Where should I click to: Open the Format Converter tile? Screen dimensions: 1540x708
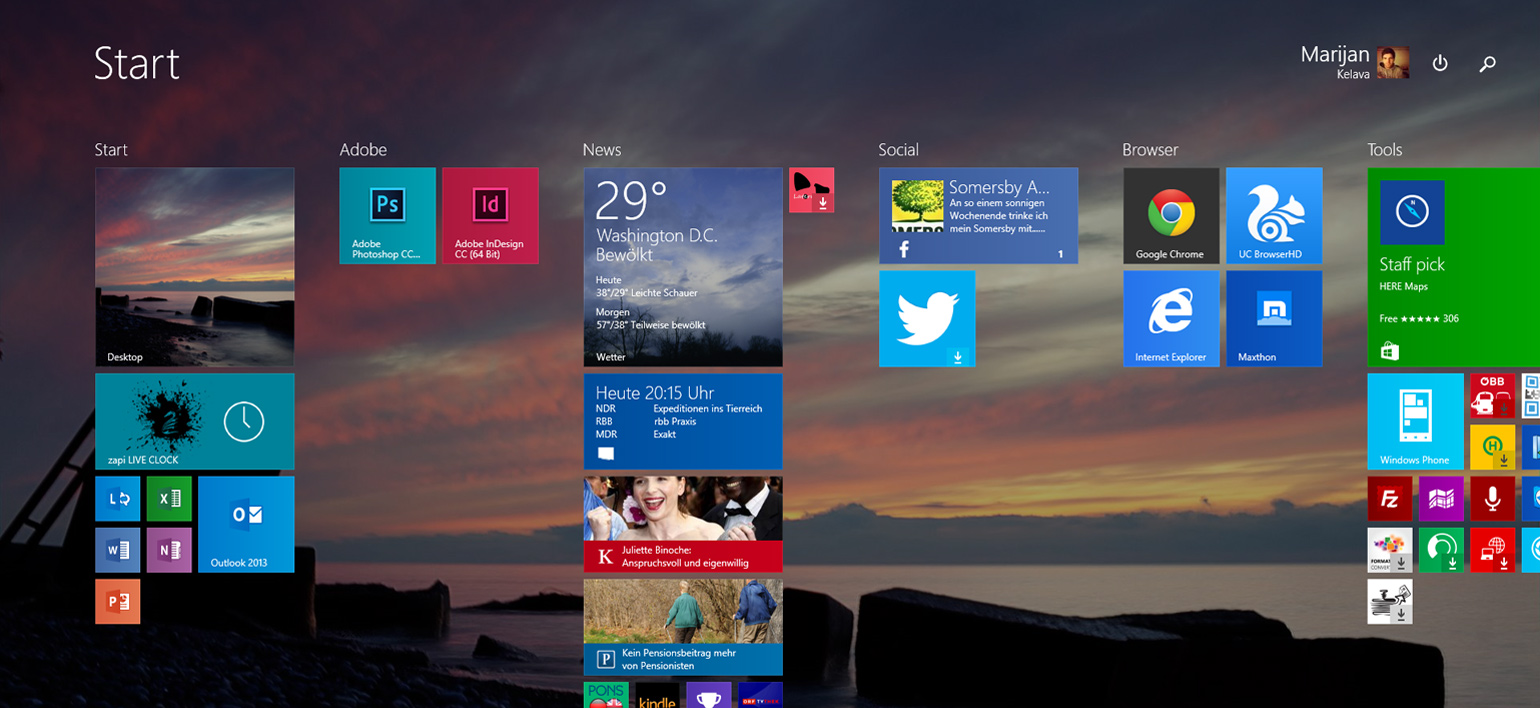coord(1390,550)
